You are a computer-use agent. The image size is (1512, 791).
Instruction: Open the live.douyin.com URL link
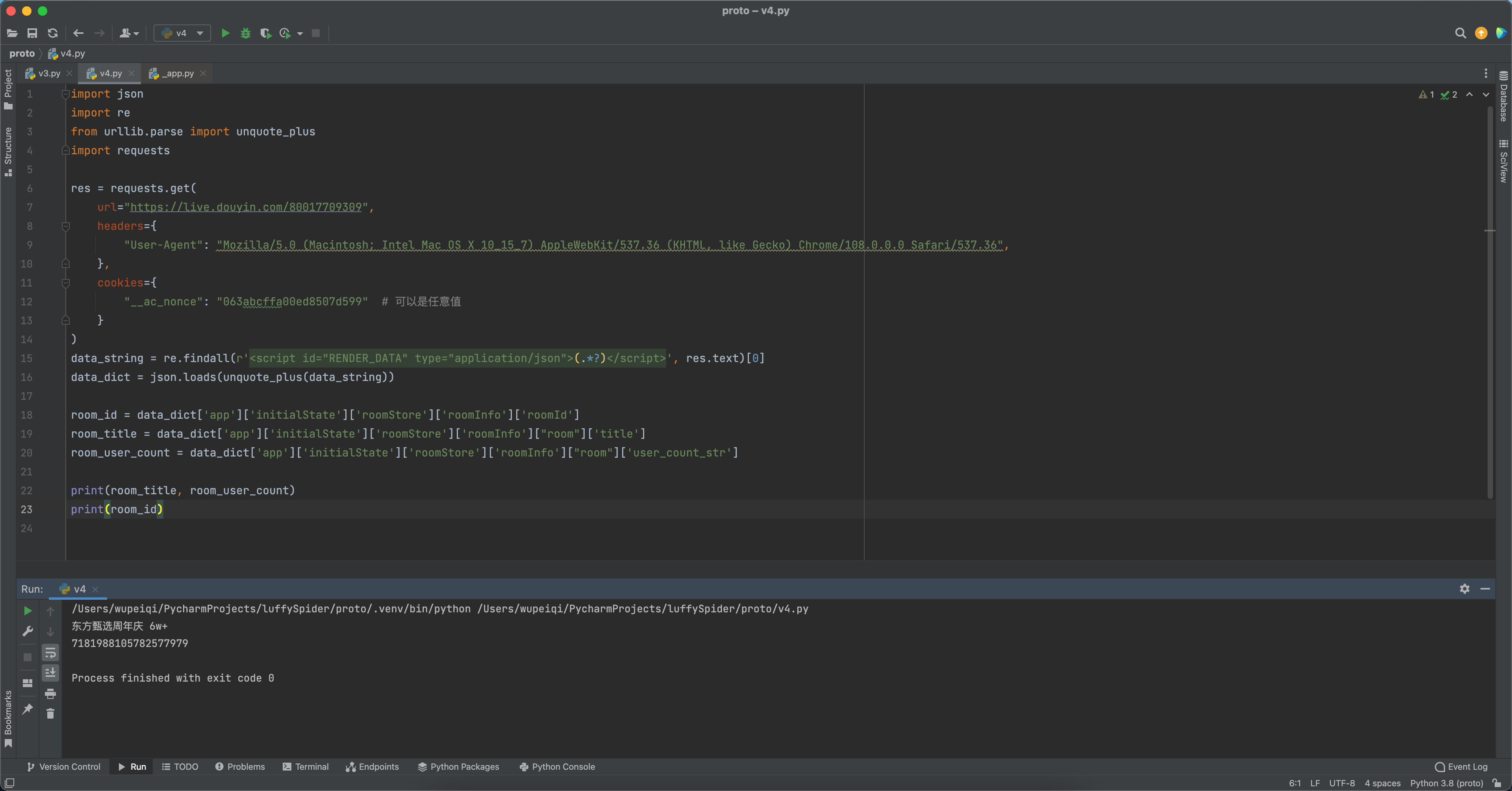[x=246, y=207]
